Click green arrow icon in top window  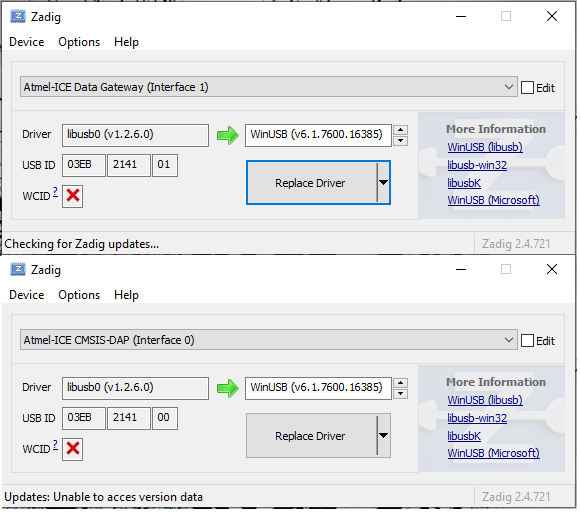[x=228, y=135]
